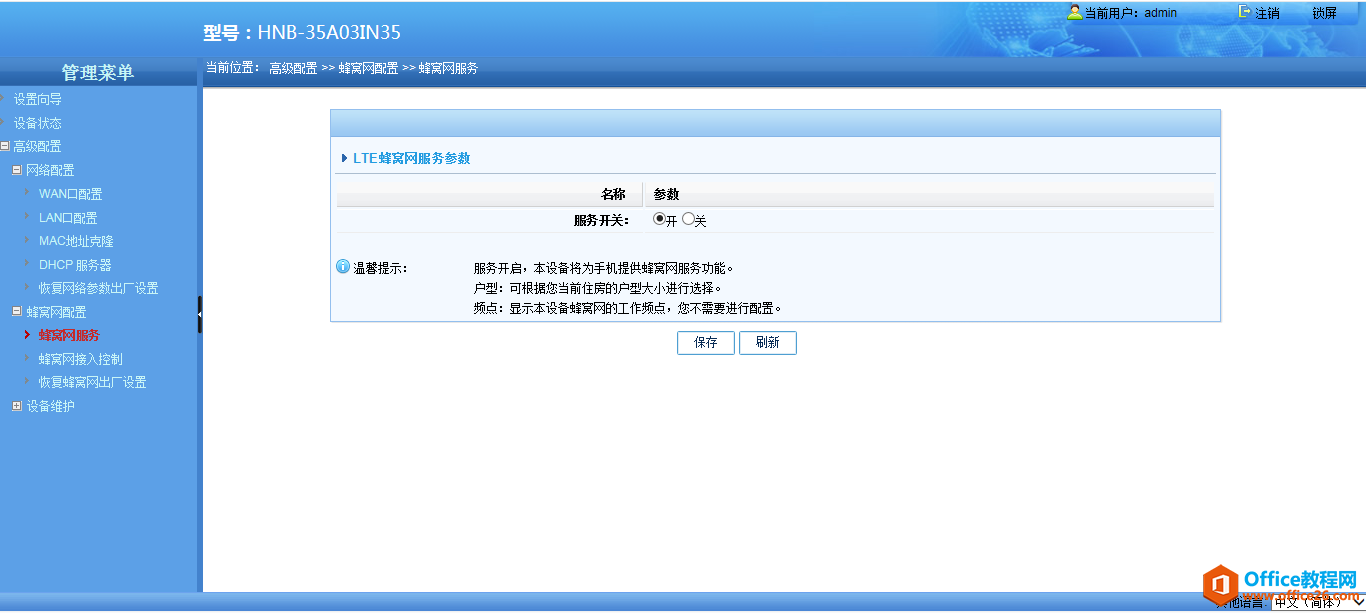This screenshot has width=1366, height=613.
Task: Select the 蜂窝网服务 menu item
Action: coord(69,335)
